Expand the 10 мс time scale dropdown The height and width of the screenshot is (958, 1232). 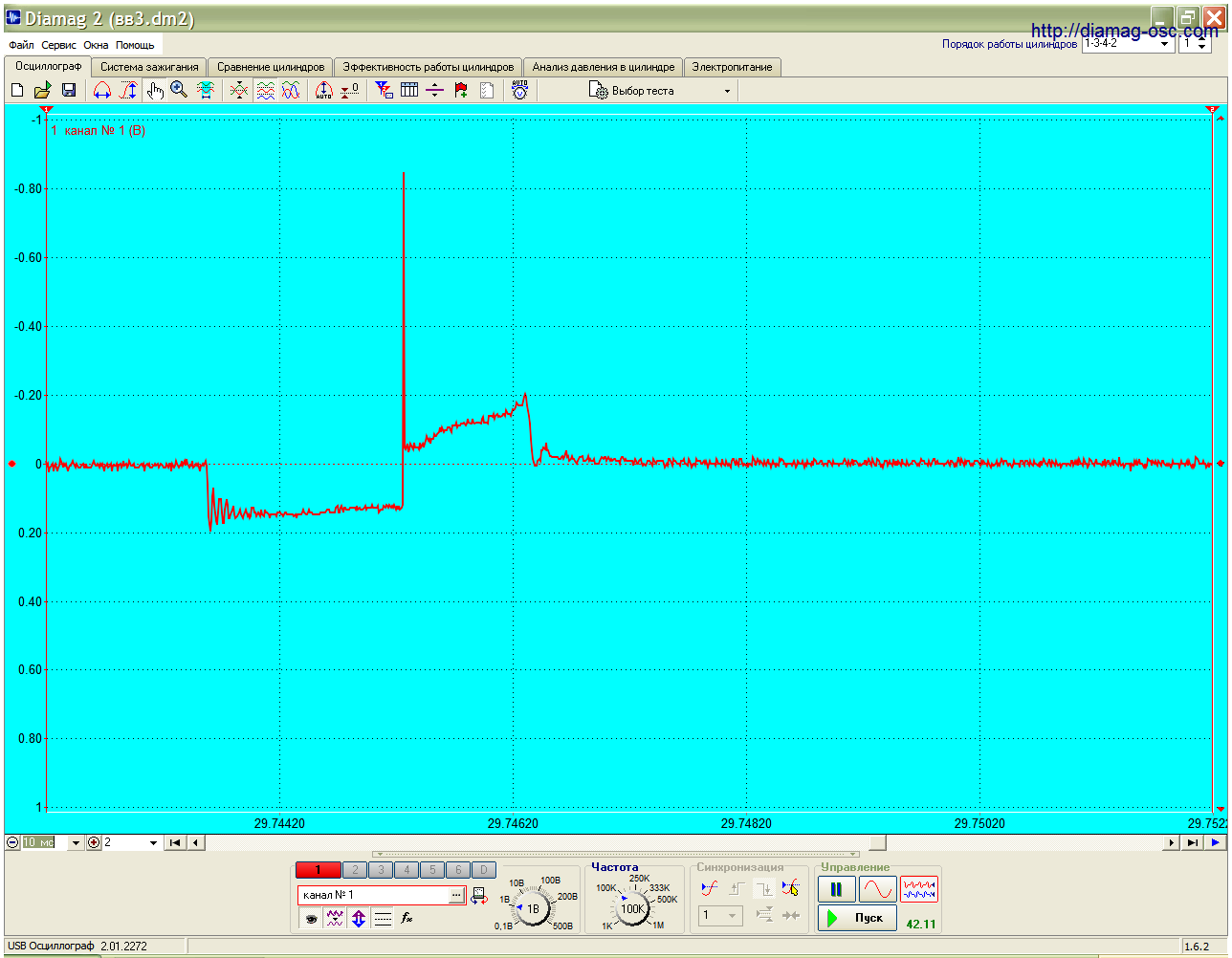pos(77,842)
